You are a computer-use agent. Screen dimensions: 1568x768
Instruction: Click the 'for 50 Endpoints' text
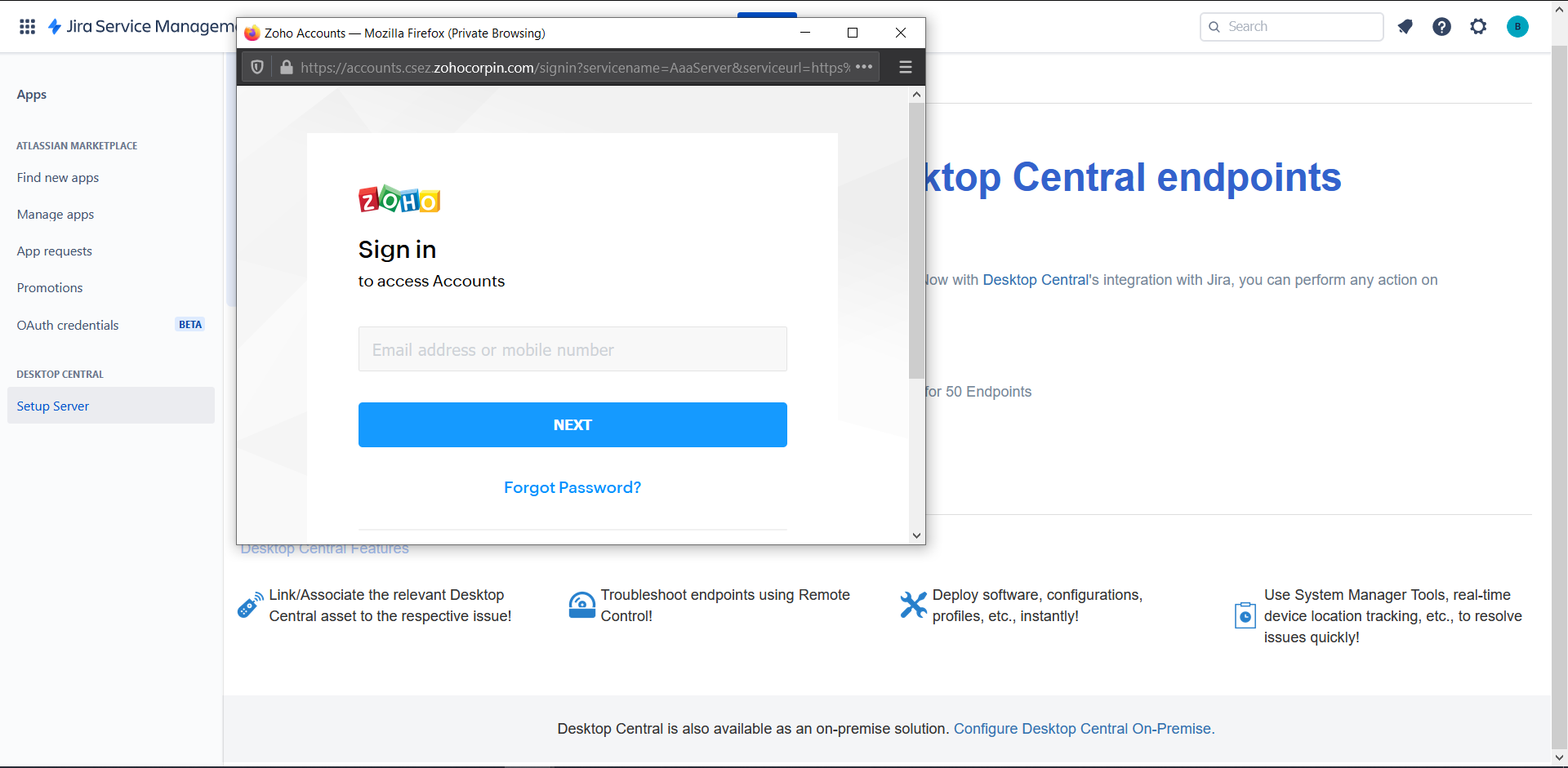click(x=978, y=392)
